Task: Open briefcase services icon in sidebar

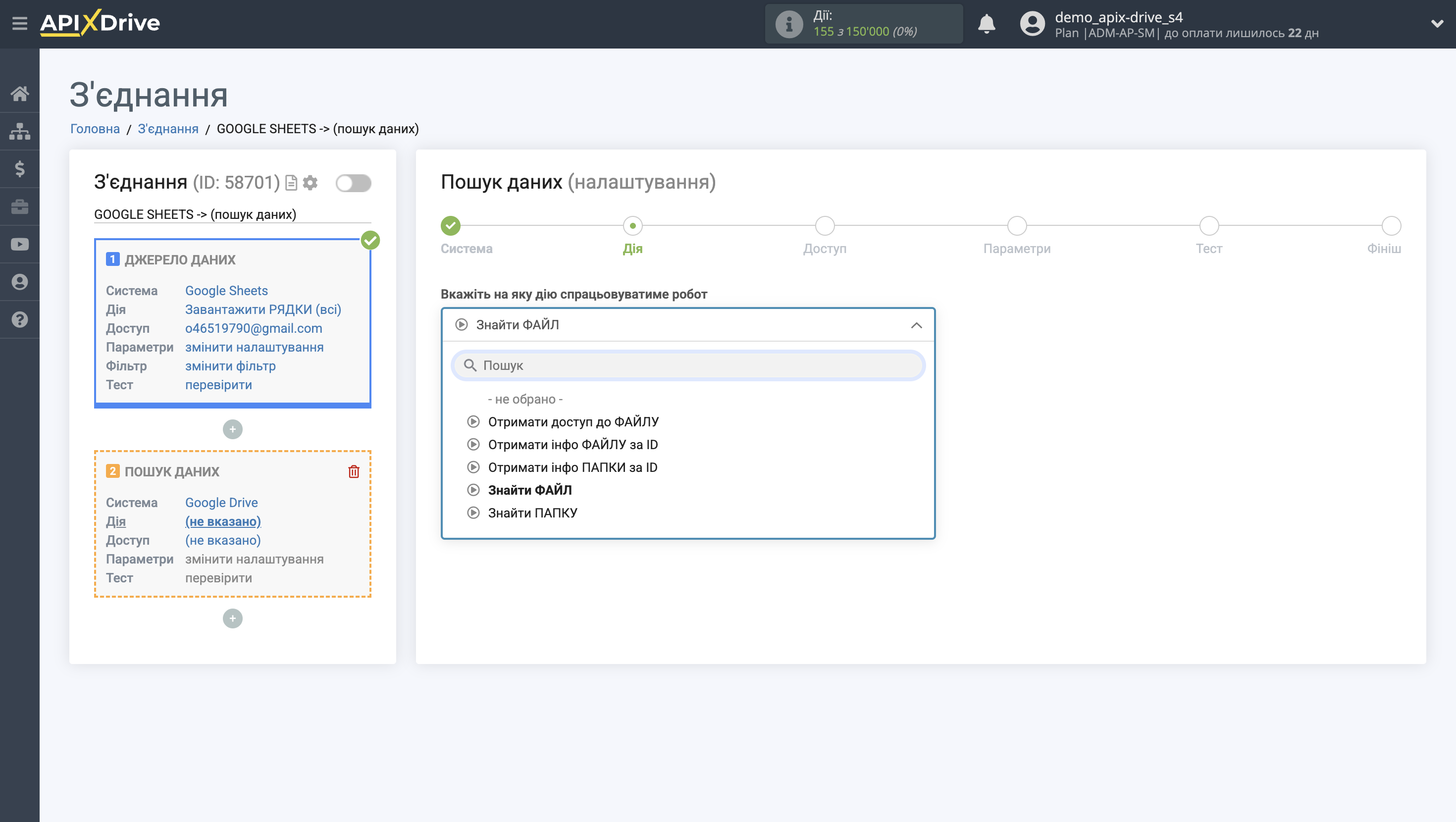Action: (20, 207)
